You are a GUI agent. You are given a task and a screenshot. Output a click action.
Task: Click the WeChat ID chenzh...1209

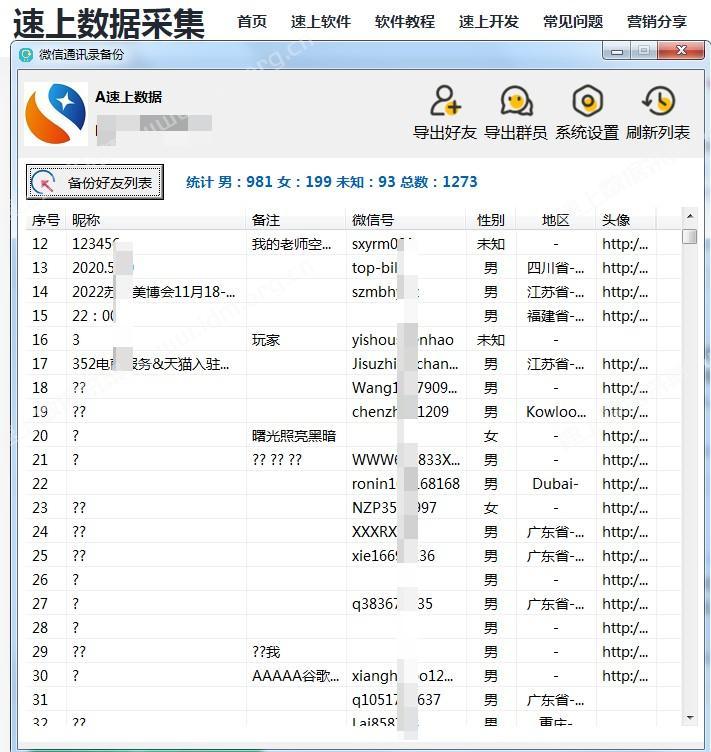(x=400, y=412)
